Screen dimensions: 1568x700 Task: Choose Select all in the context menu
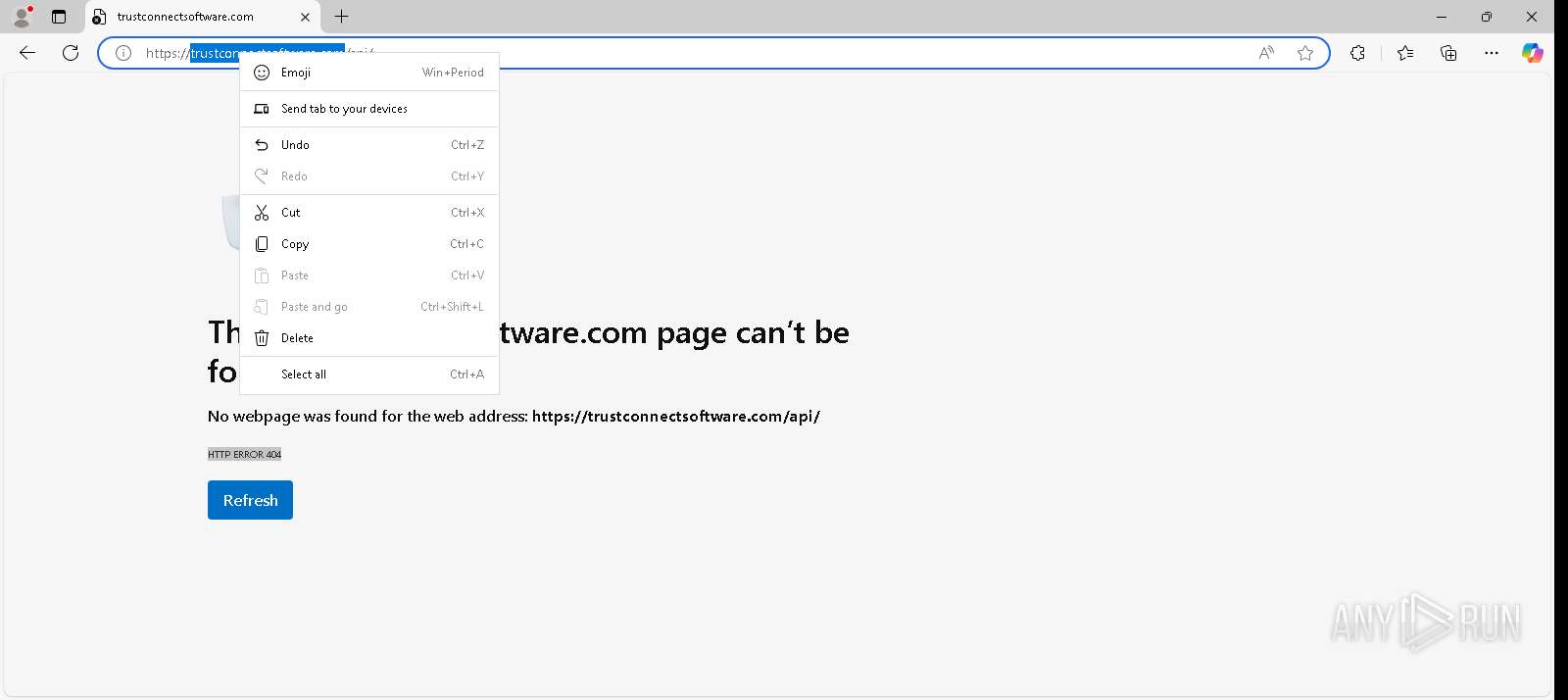(x=369, y=375)
